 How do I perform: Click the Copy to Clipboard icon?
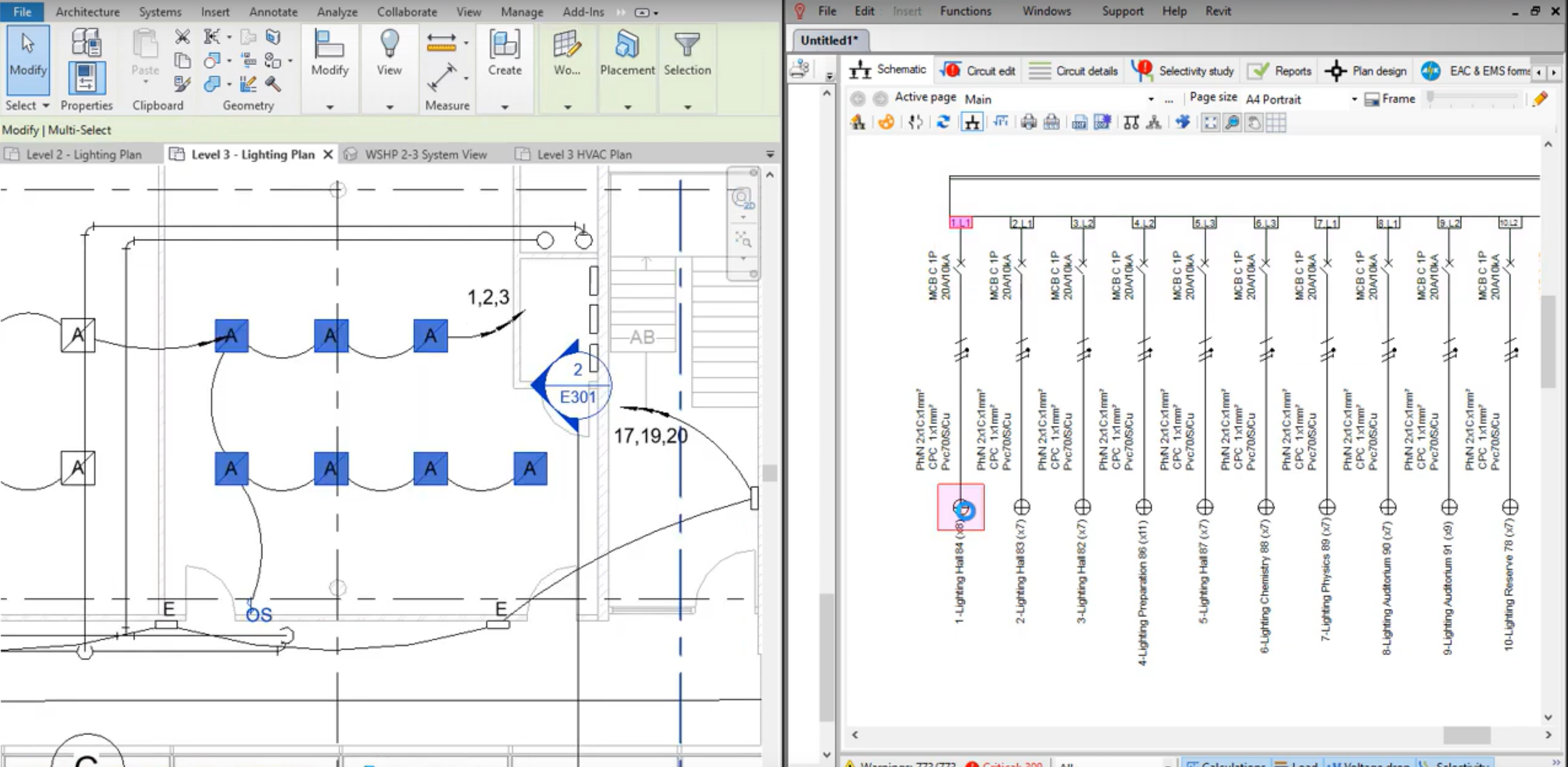click(x=182, y=60)
